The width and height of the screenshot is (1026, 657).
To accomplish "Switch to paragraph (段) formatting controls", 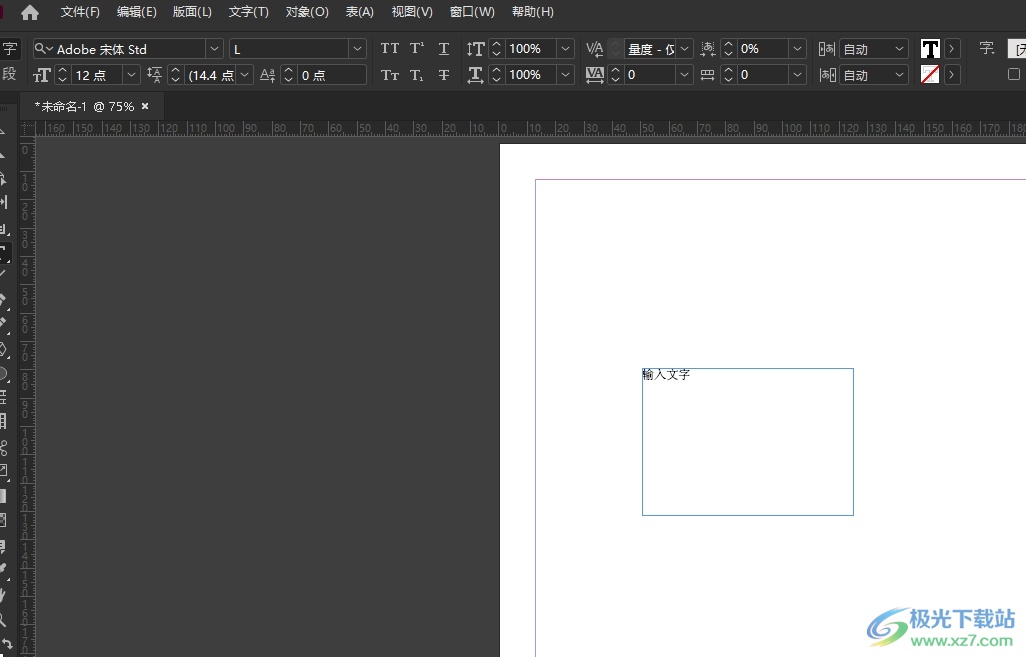I will (9, 74).
